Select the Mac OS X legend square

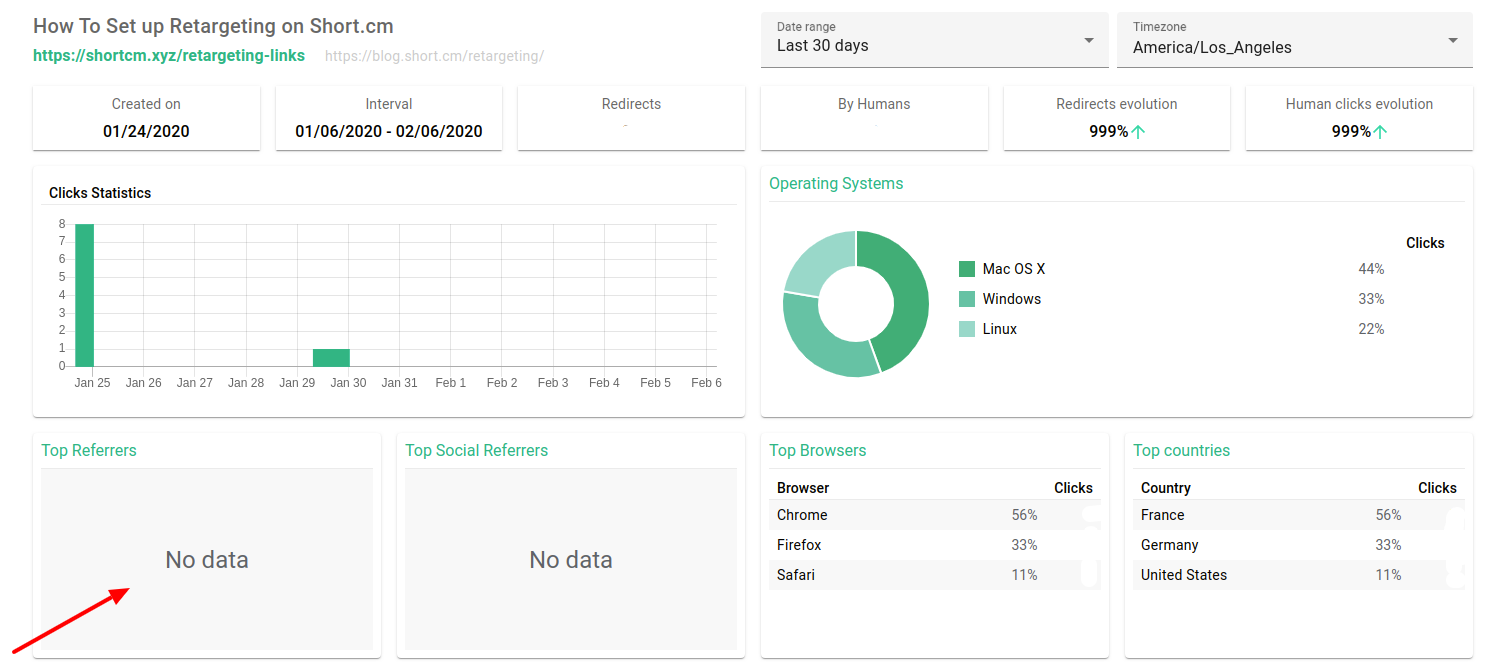pyautogui.click(x=969, y=268)
